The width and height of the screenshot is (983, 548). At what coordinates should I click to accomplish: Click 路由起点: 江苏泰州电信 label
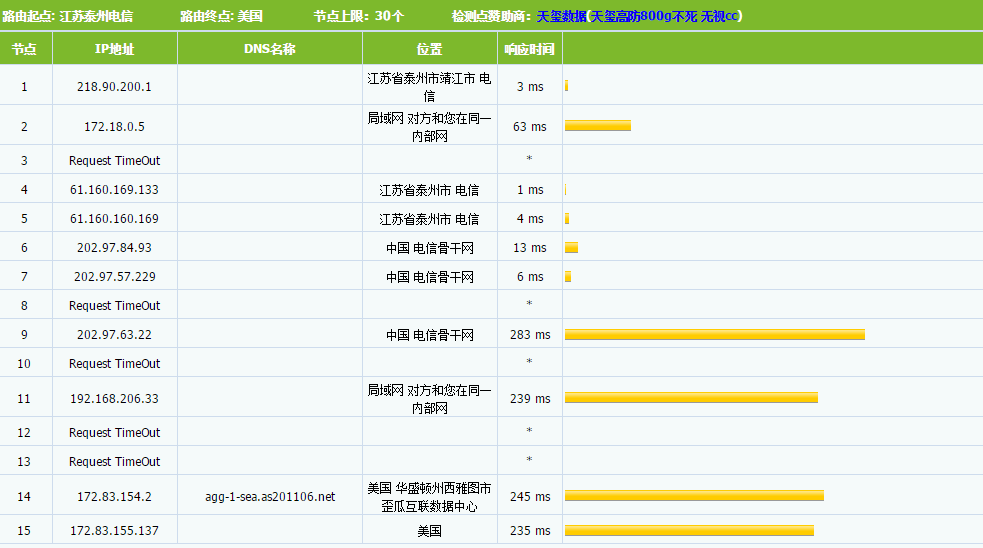point(68,16)
